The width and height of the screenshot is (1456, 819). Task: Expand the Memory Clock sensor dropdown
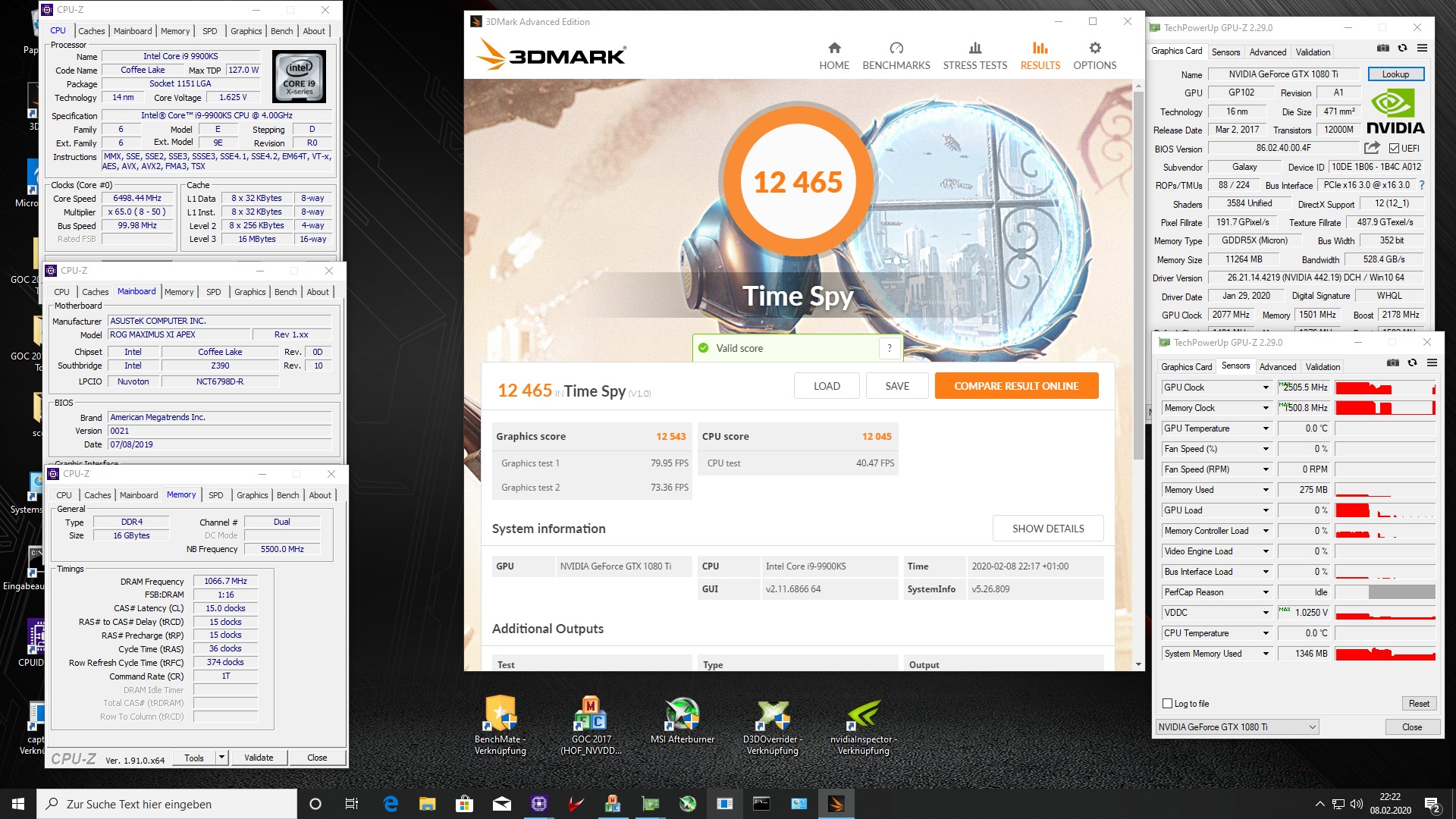pyautogui.click(x=1266, y=408)
